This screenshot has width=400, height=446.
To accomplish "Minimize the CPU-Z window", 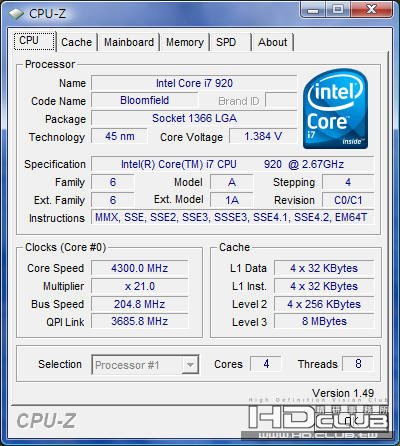I will 312,10.
